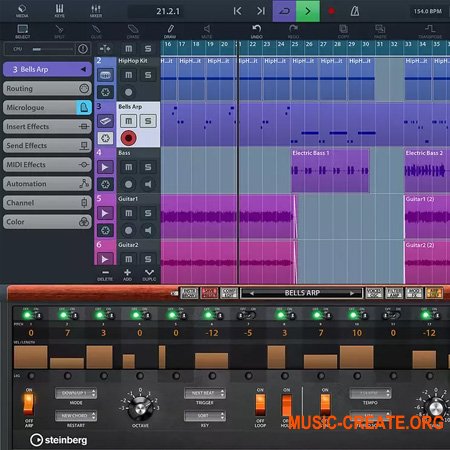Choose the Mute tool

[x=207, y=31]
